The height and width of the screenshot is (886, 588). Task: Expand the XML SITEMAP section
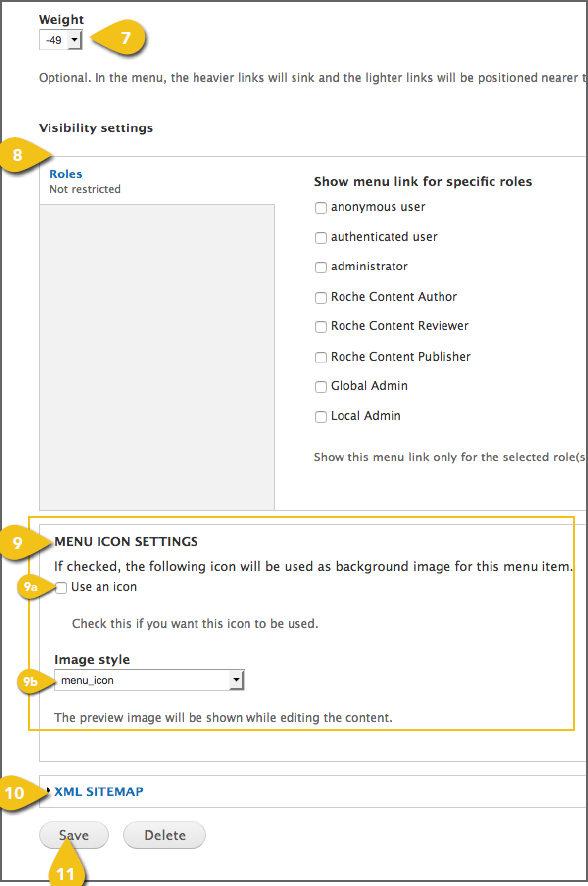point(99,792)
